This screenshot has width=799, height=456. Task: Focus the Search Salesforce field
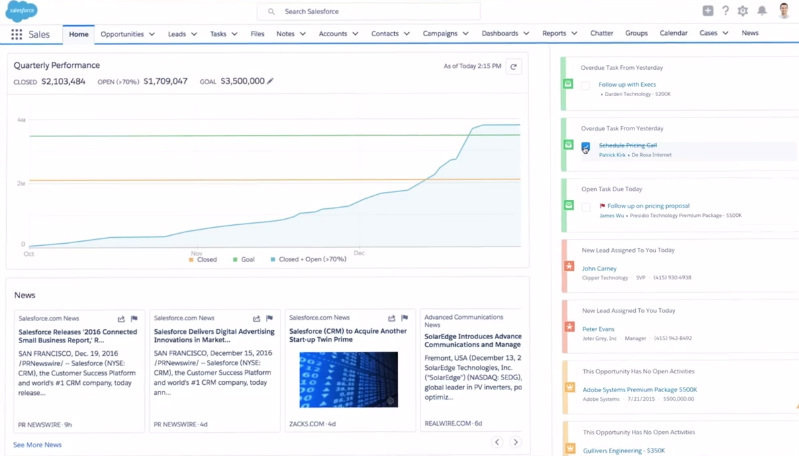pyautogui.click(x=369, y=11)
